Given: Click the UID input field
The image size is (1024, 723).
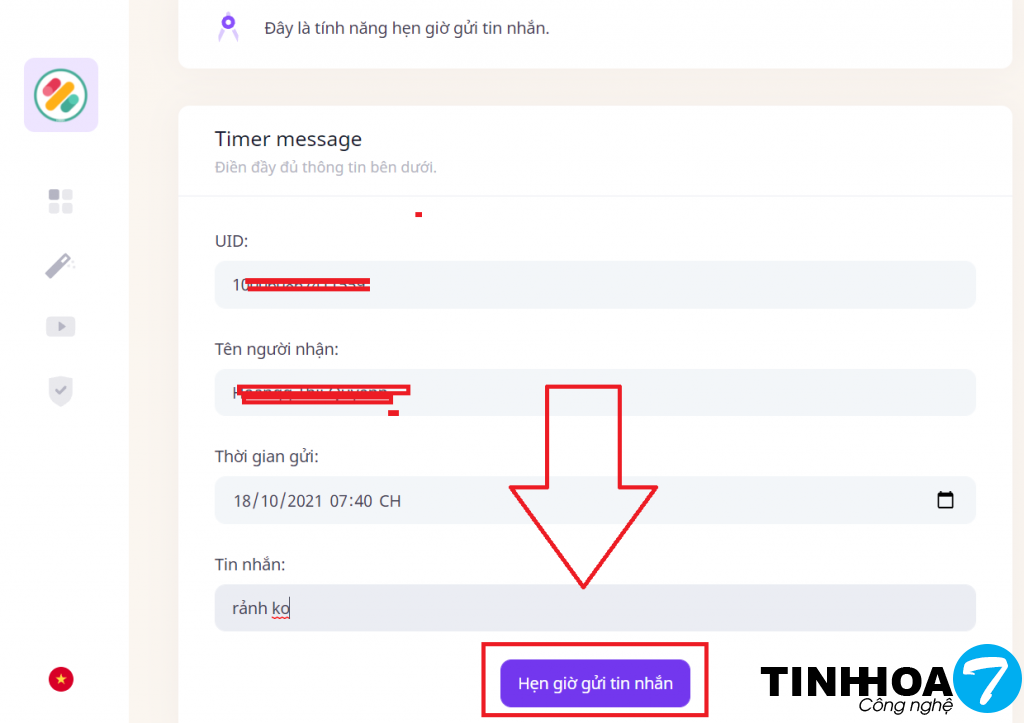Looking at the screenshot, I should [x=595, y=285].
